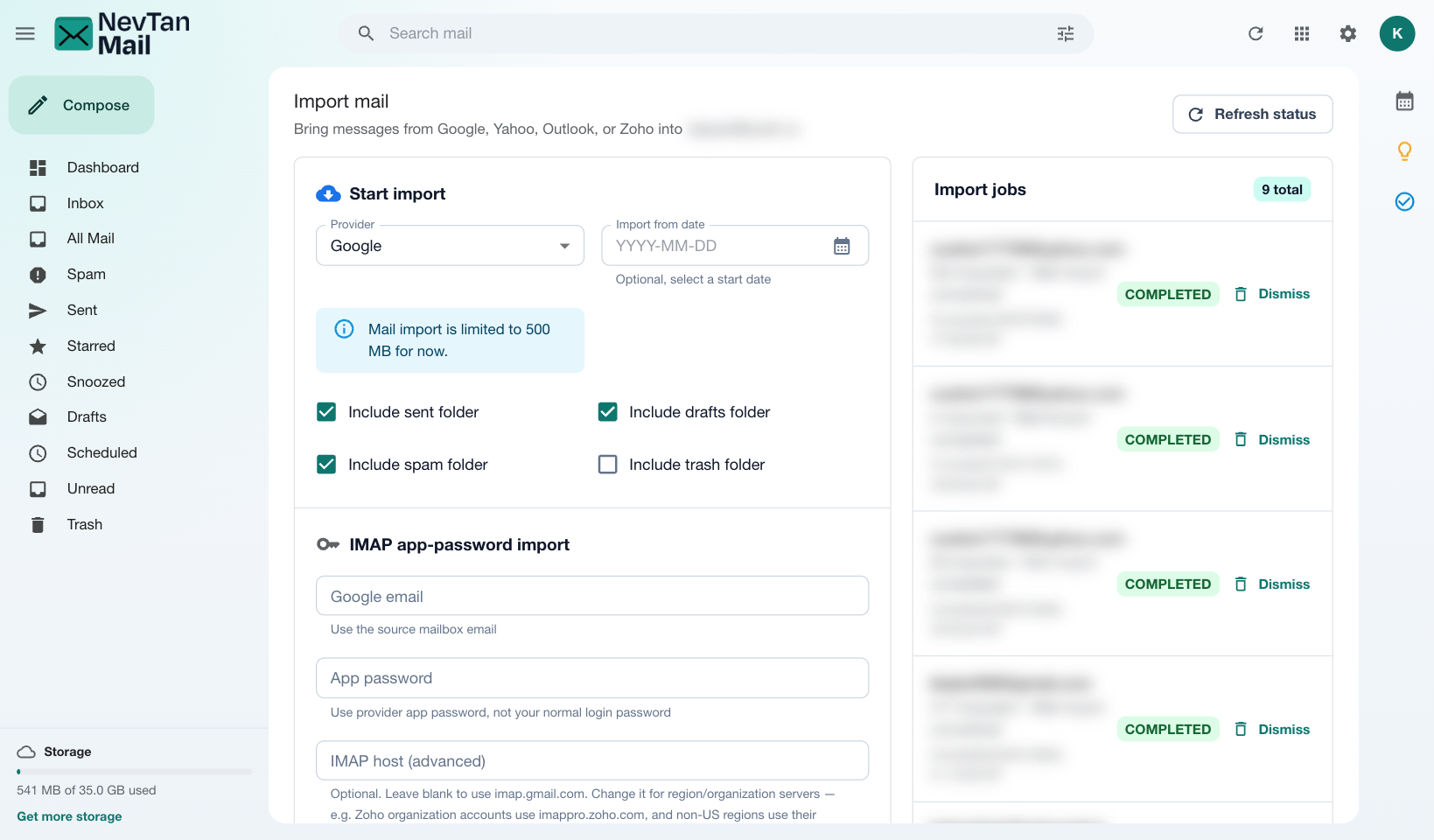The height and width of the screenshot is (840, 1434).
Task: Open the tasks checkmark side icon
Action: click(1404, 202)
